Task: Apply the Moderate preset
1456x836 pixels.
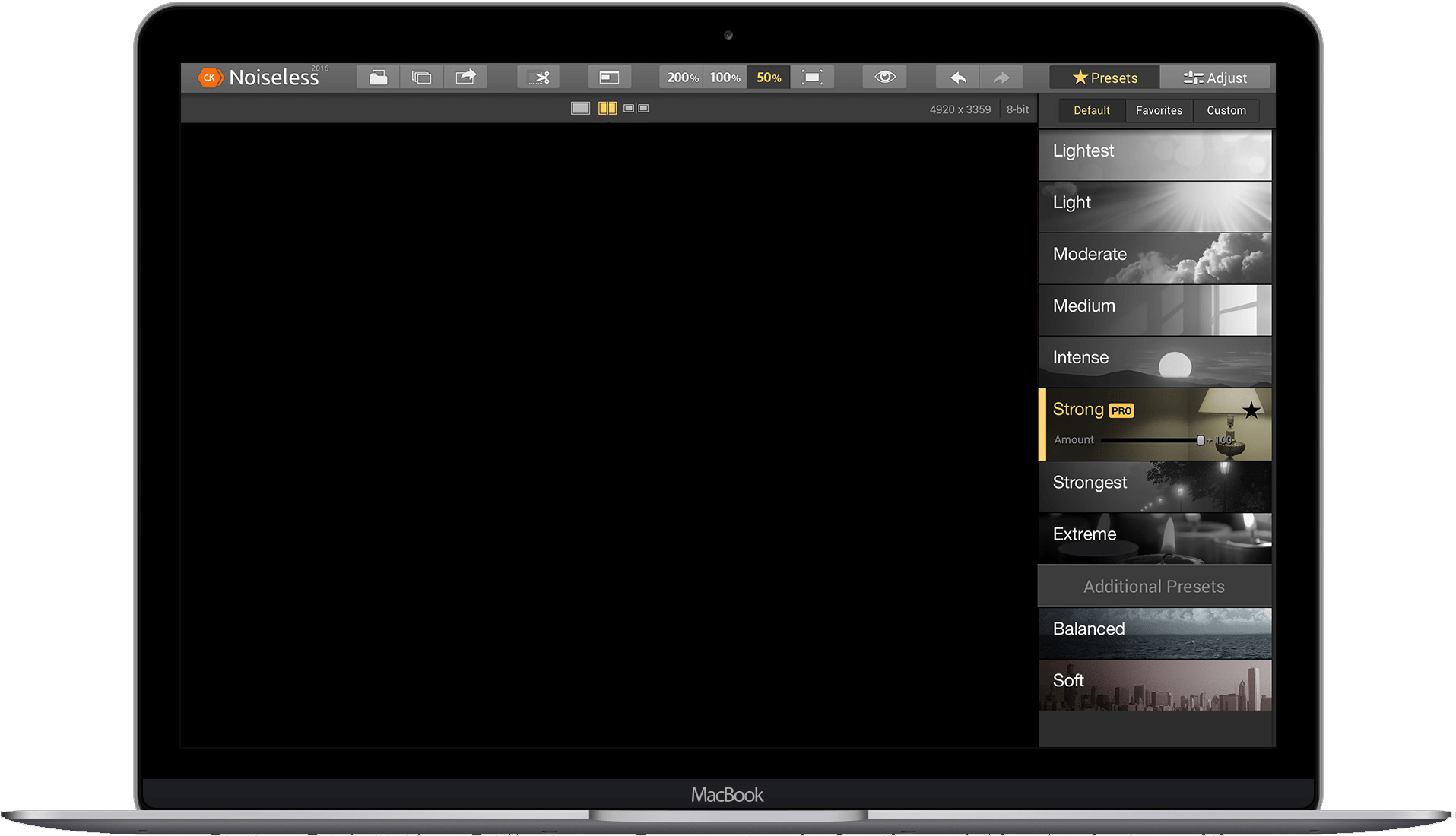Action: (x=1155, y=258)
